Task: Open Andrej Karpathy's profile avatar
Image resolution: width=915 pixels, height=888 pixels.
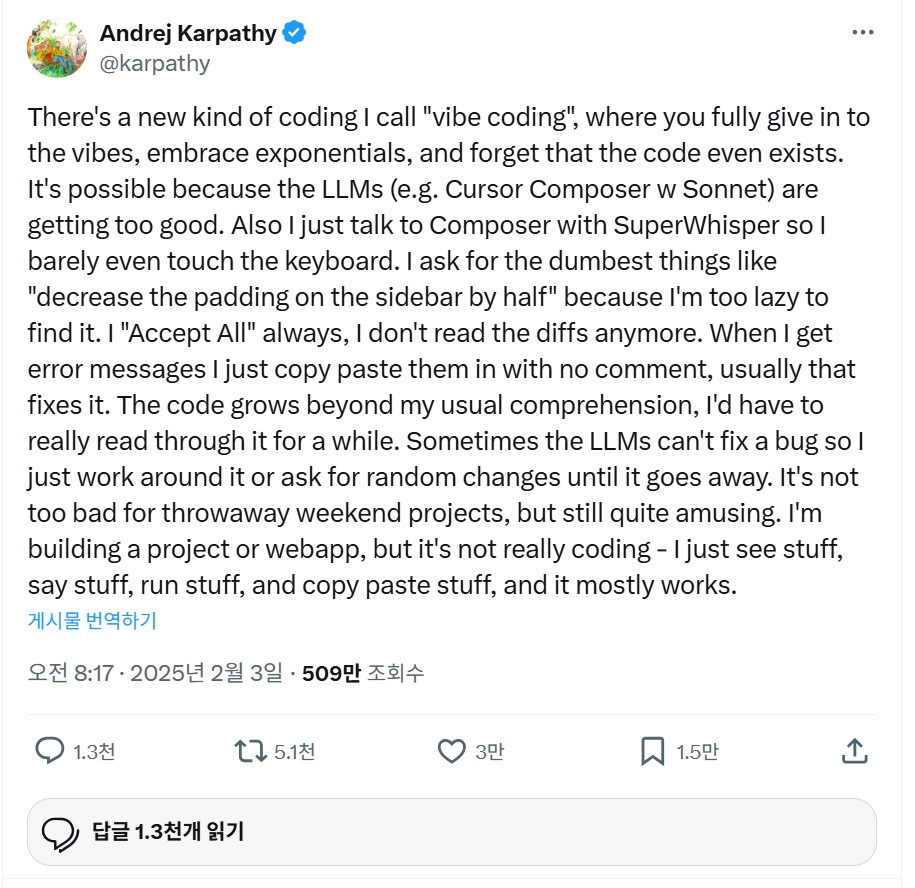Action: pyautogui.click(x=57, y=48)
